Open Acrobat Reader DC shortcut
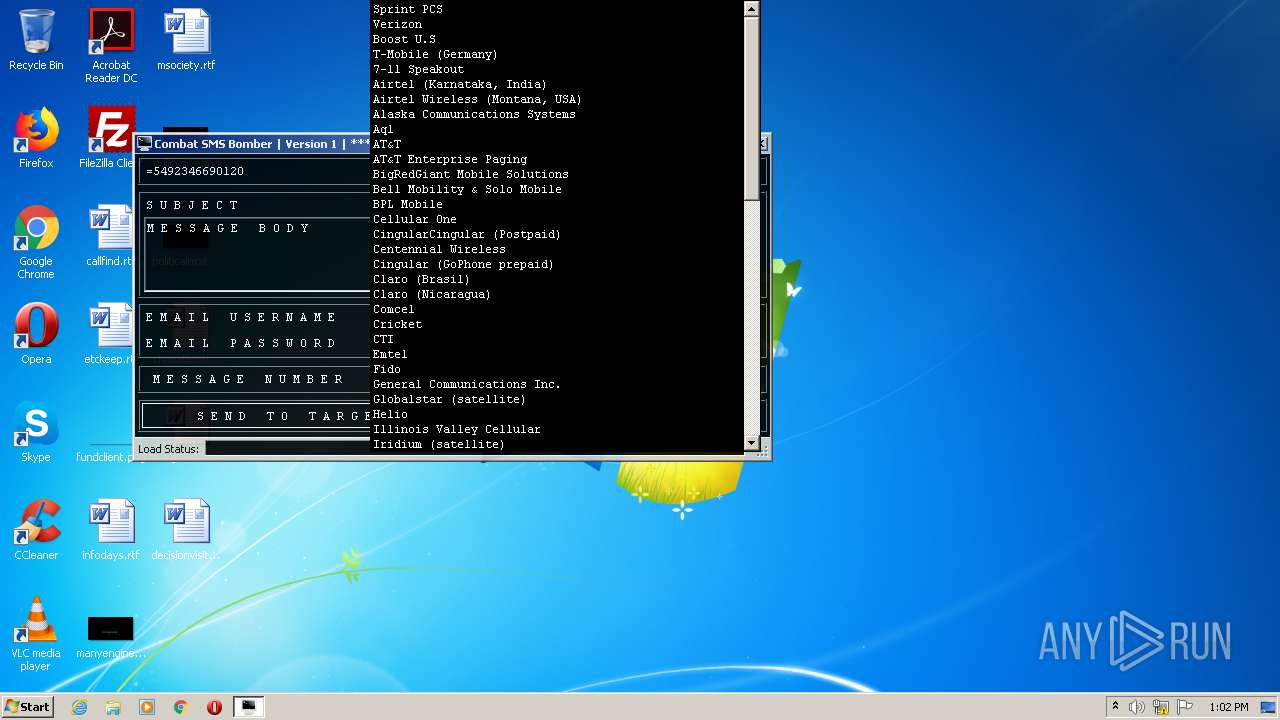The height and width of the screenshot is (720, 1280). (x=111, y=46)
